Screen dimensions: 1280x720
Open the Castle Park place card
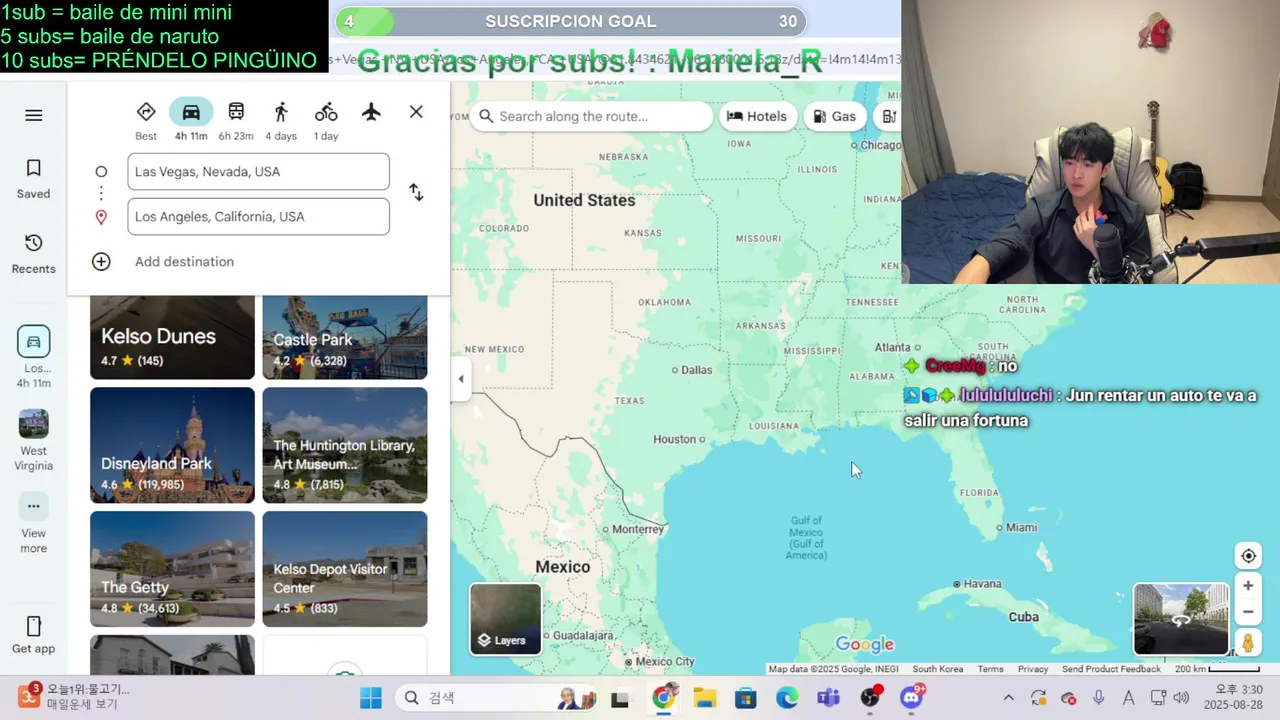tap(345, 338)
